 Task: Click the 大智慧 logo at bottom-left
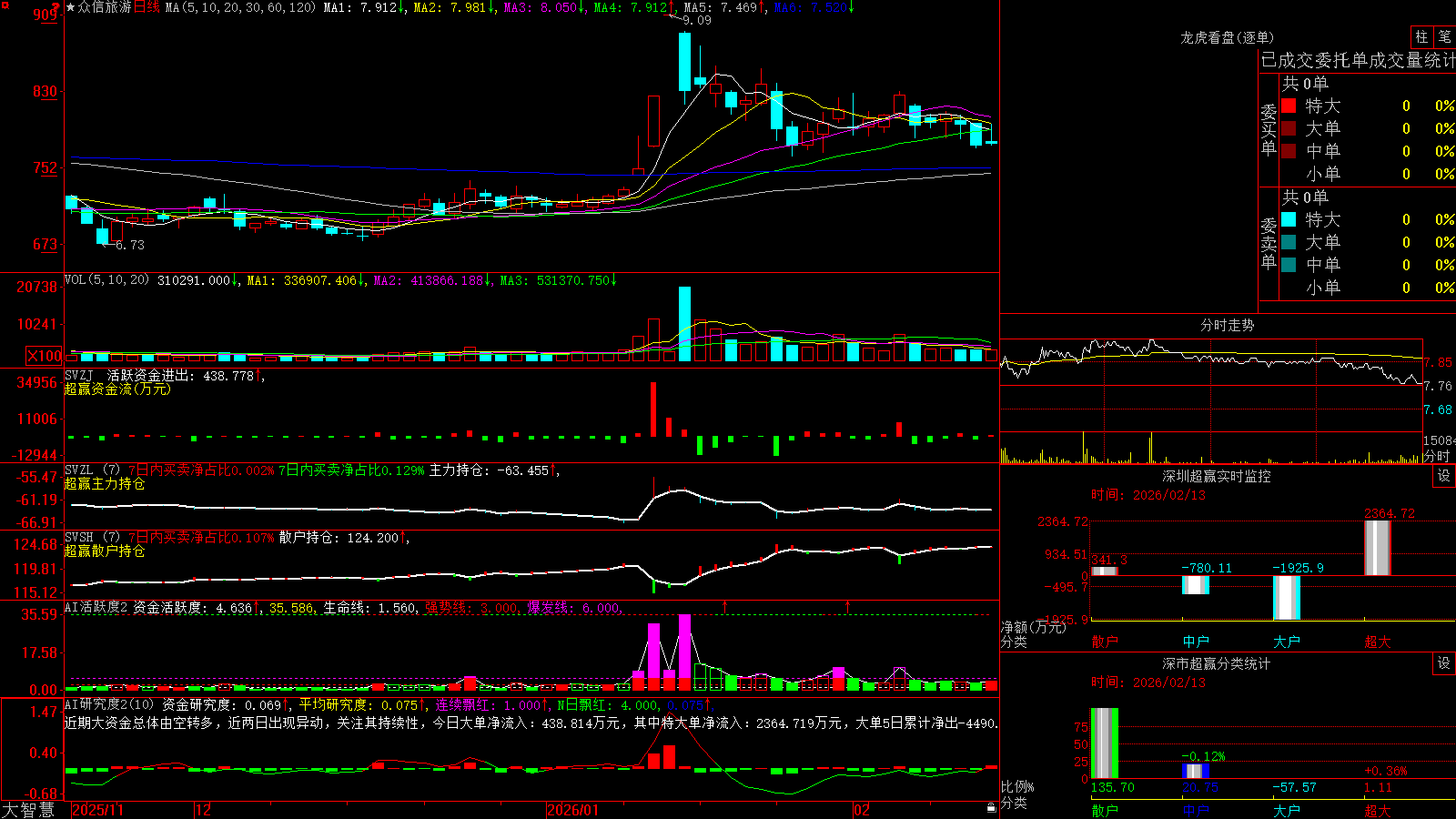28,809
